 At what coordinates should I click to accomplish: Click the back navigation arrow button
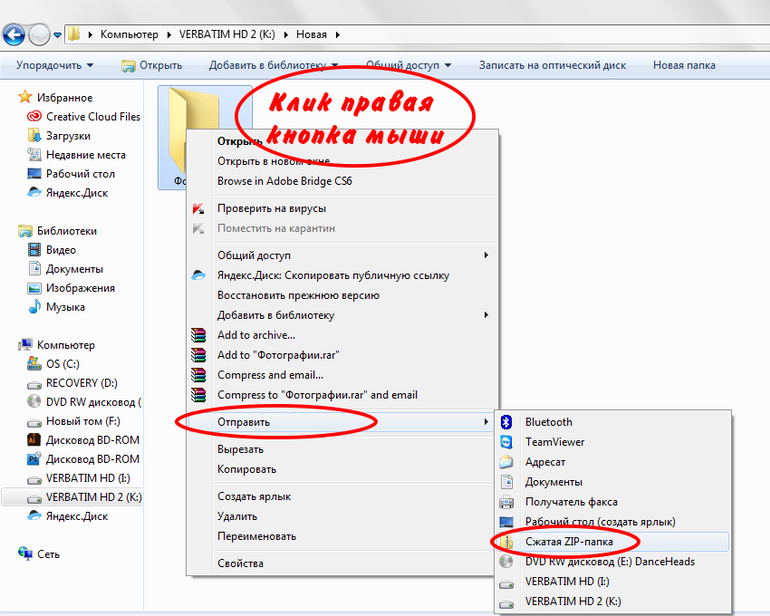14,35
